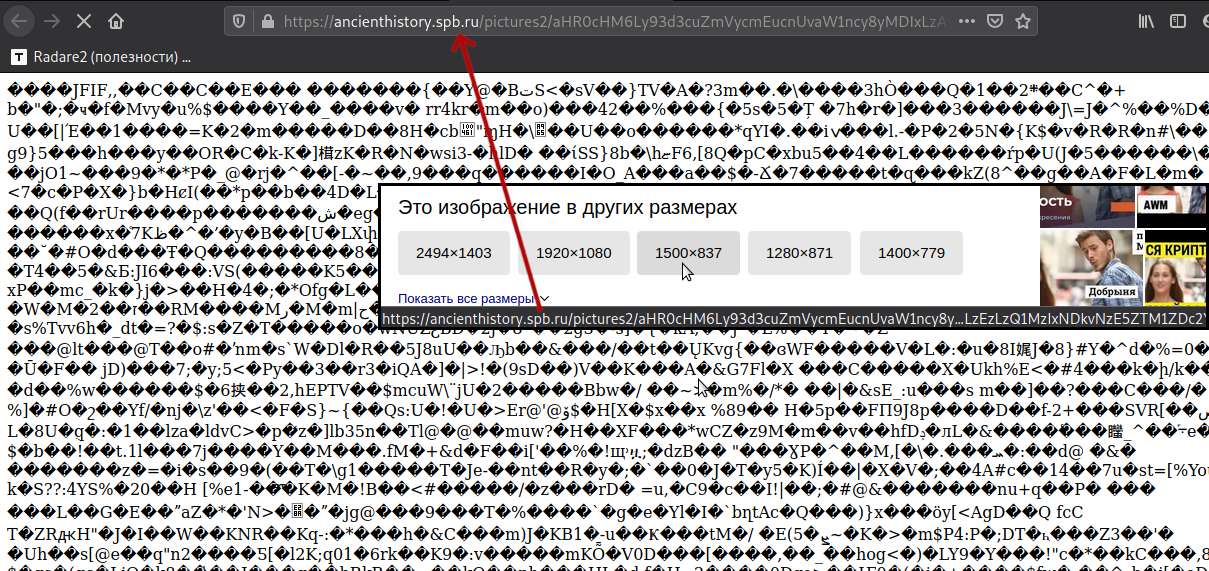Go back with the browser back arrow
1209x571 pixels.
tap(20, 20)
